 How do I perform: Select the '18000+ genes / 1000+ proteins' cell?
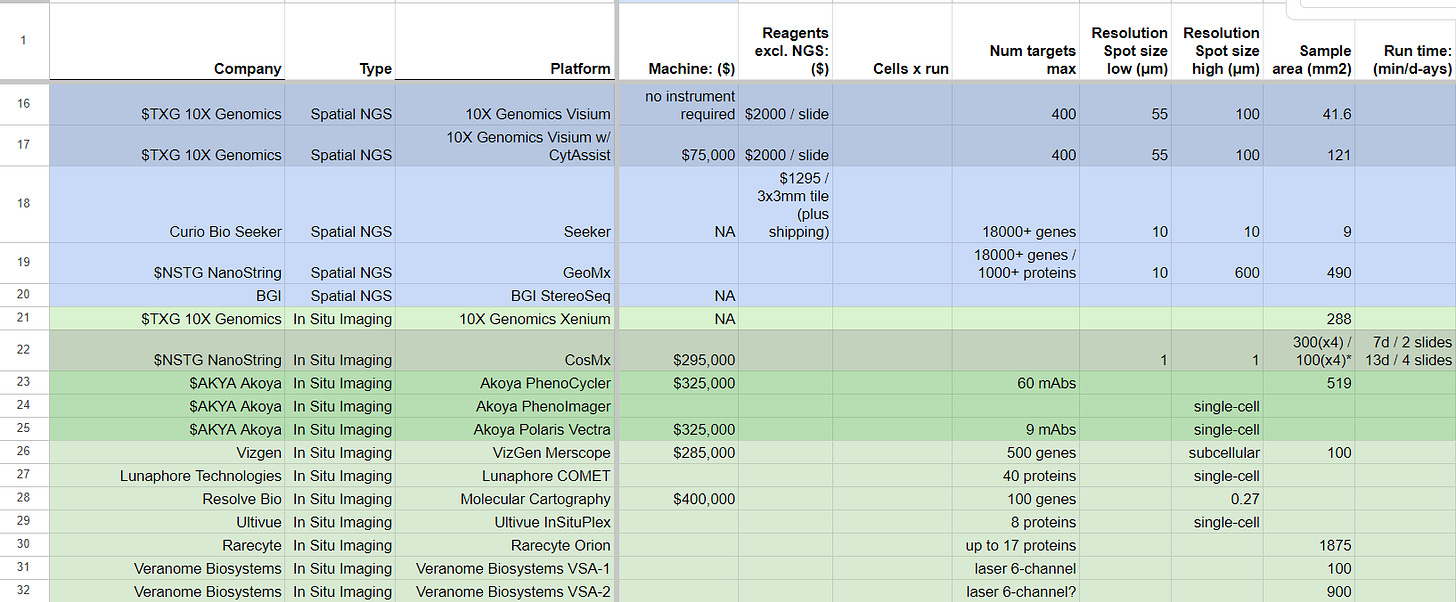(x=1016, y=263)
